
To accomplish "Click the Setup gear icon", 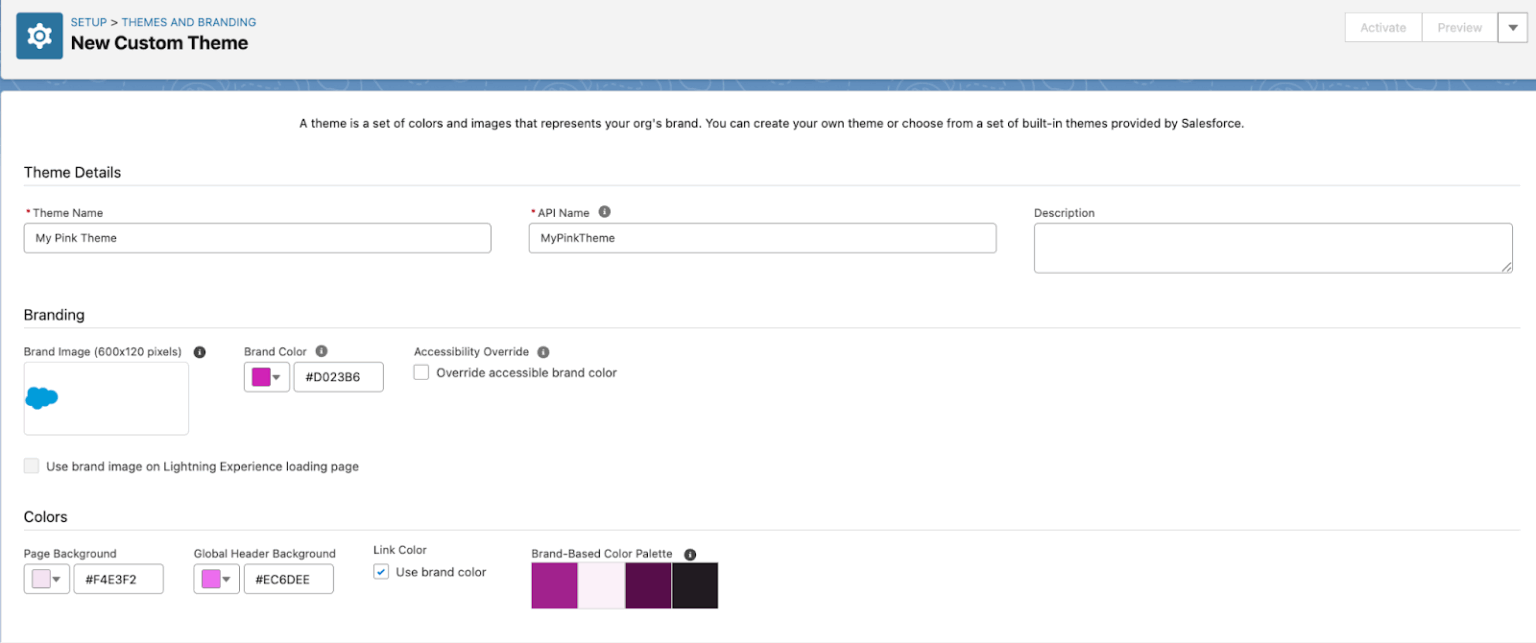I will 39,37.
